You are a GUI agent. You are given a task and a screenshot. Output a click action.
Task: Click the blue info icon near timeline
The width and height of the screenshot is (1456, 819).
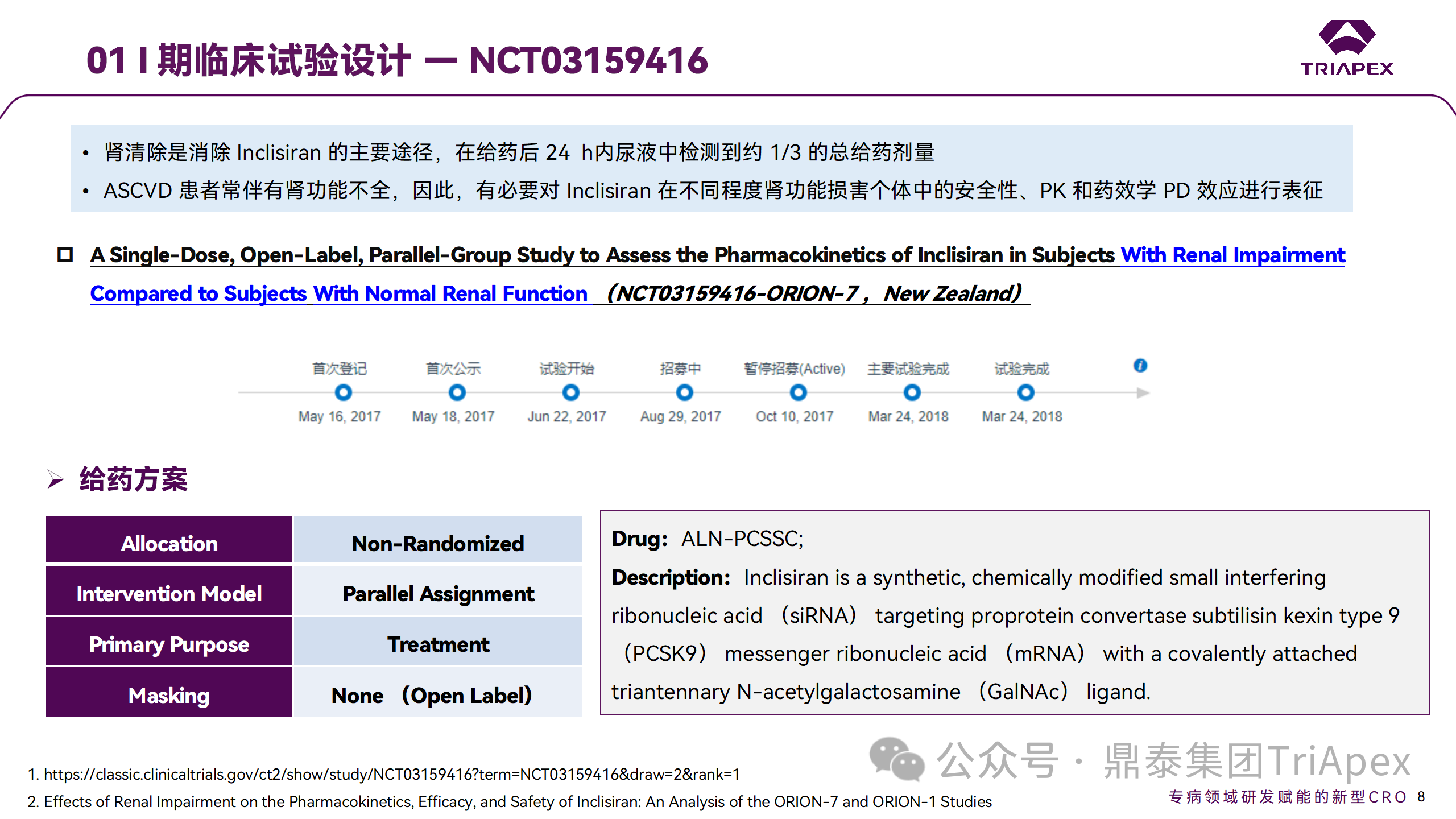pos(1140,366)
